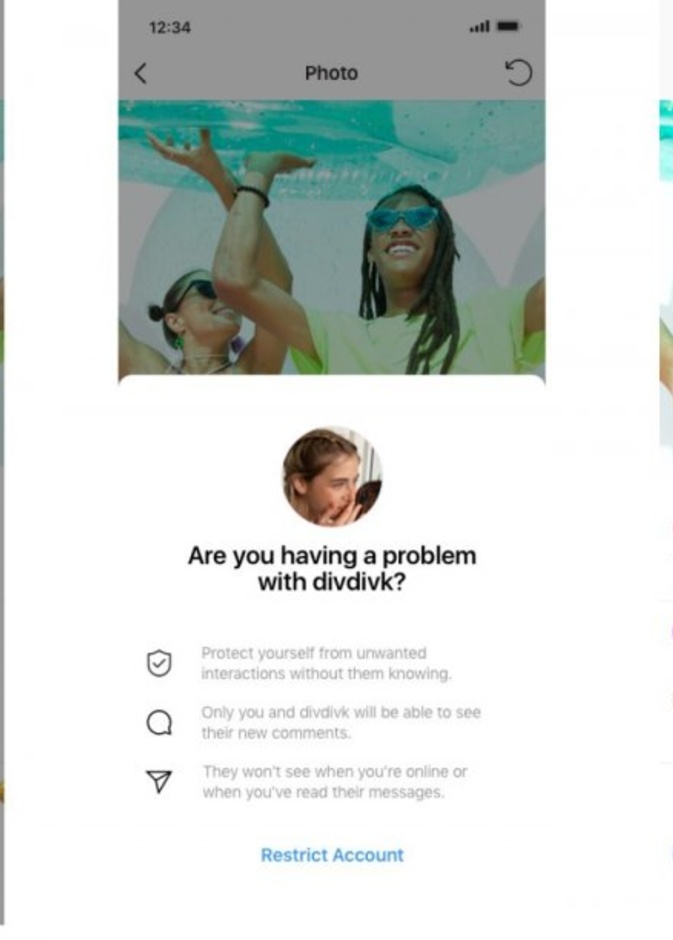Tap the back arrow in the header

pyautogui.click(x=140, y=73)
